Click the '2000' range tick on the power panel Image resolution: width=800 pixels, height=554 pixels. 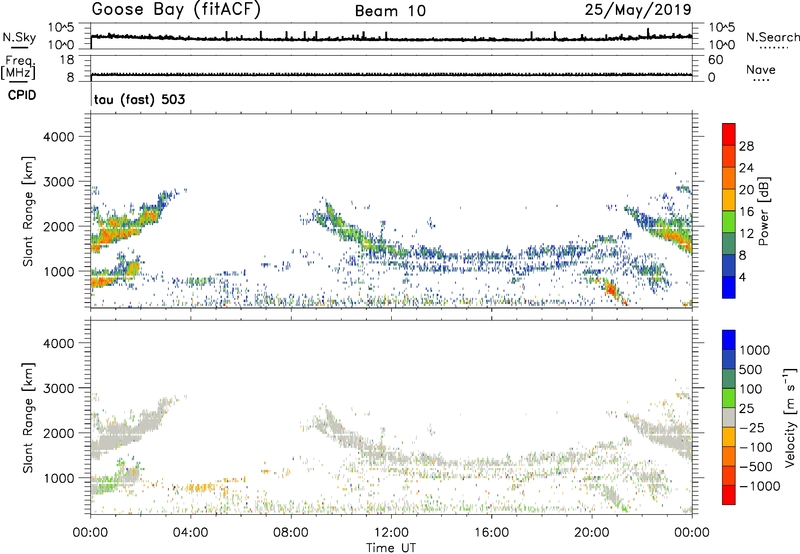pos(58,226)
